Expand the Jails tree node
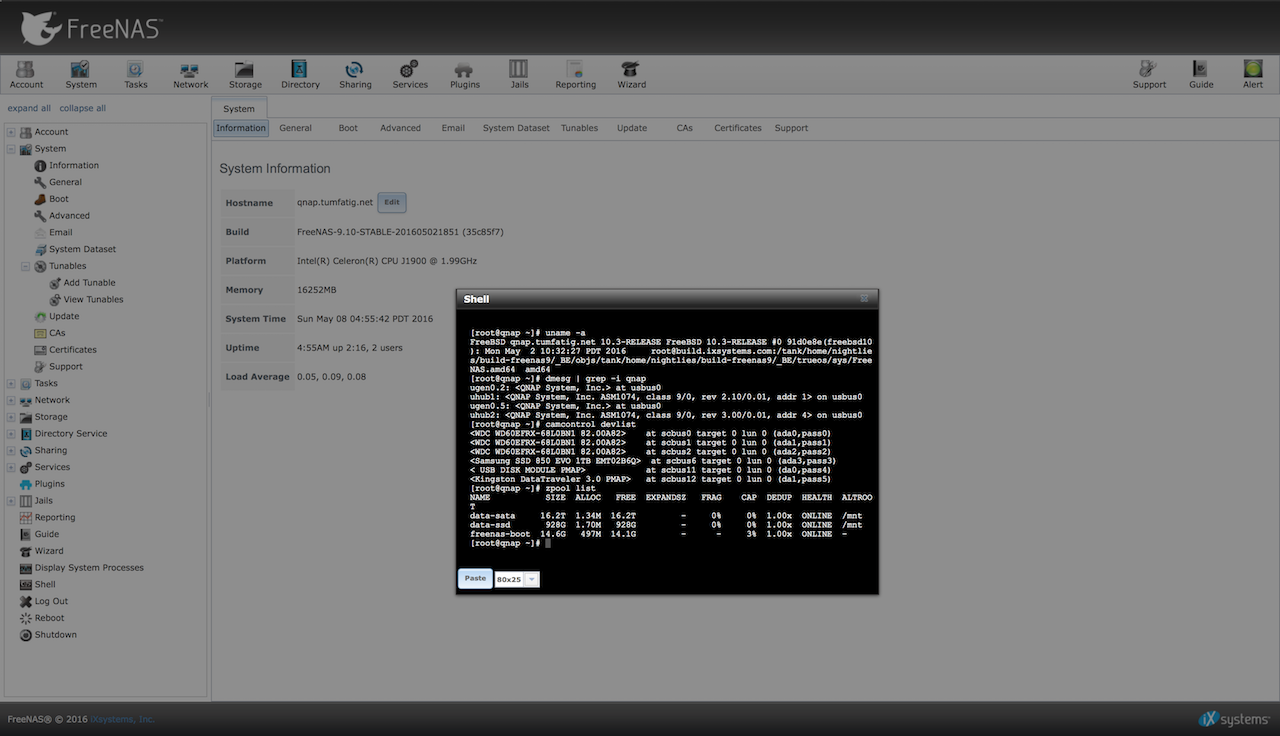The image size is (1280, 736). click(x=12, y=501)
